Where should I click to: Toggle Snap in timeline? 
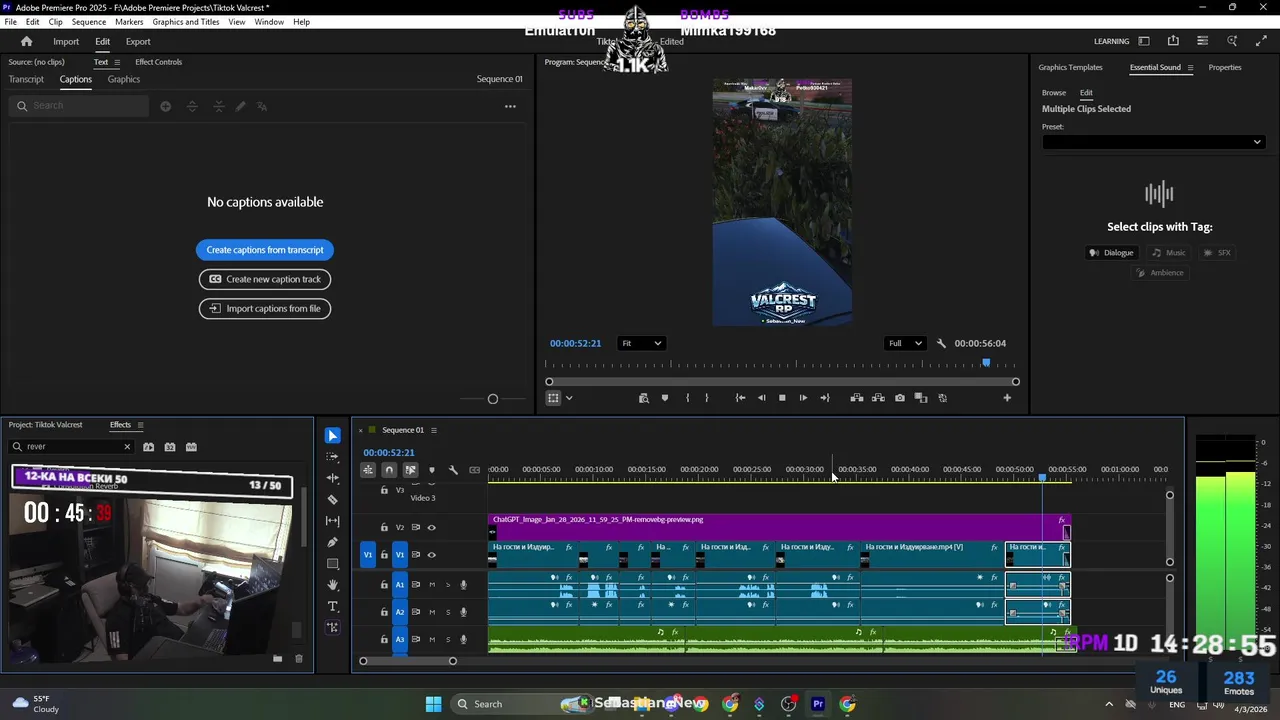point(389,470)
